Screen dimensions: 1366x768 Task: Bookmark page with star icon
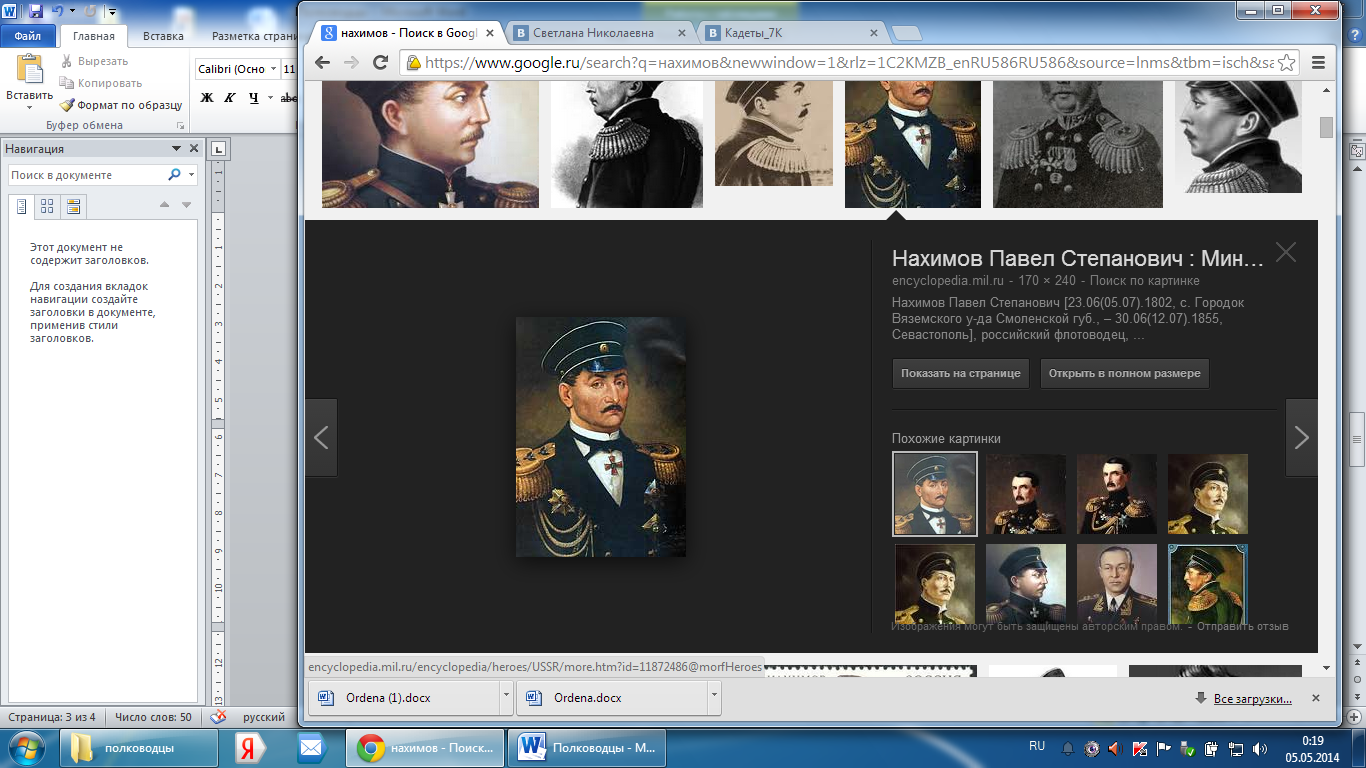tap(1286, 62)
